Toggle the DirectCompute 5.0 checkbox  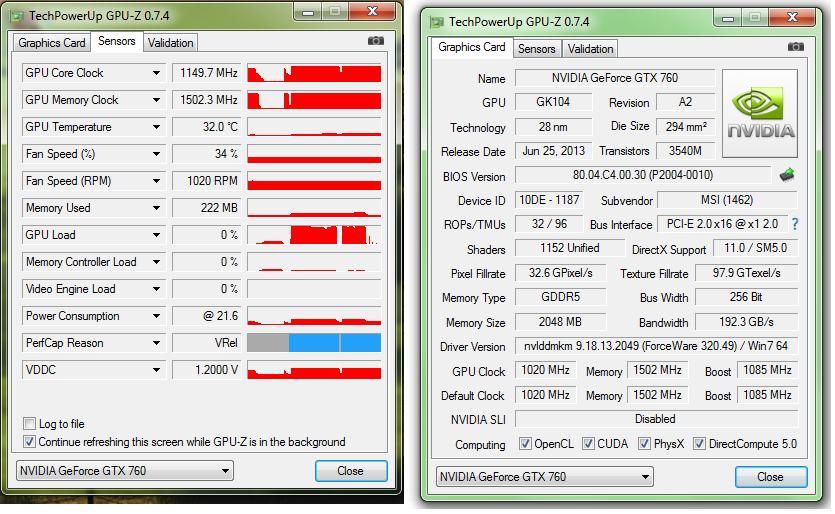[x=700, y=444]
